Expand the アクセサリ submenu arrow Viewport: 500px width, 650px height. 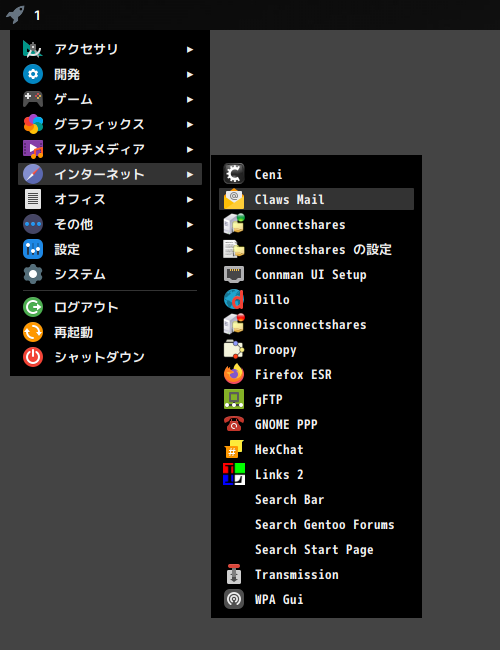click(x=190, y=50)
